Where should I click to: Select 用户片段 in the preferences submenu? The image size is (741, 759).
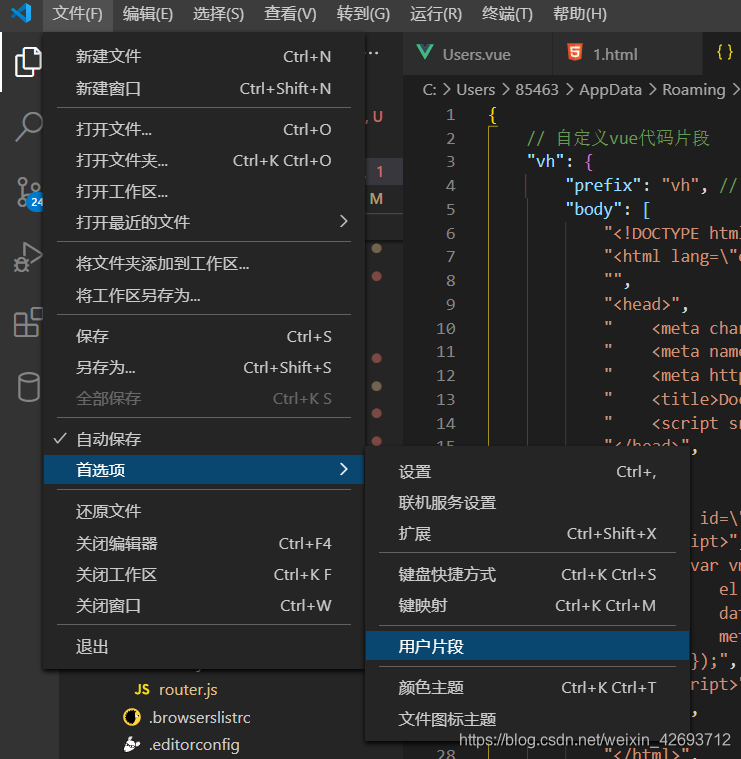click(527, 646)
